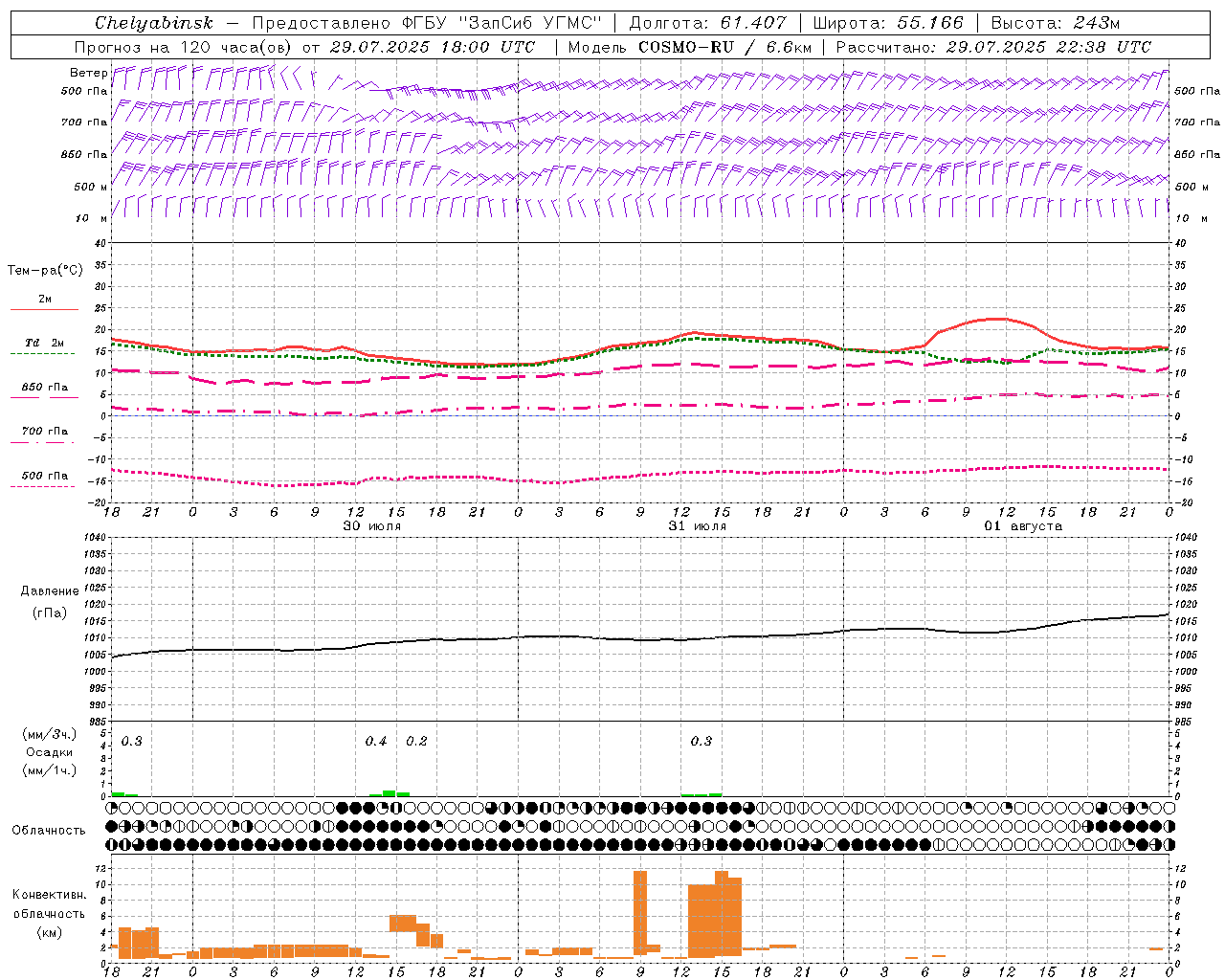The width and height of the screenshot is (1225, 980).
Task: Click '1040' on the left pressure axis
Action: pyautogui.click(x=94, y=538)
